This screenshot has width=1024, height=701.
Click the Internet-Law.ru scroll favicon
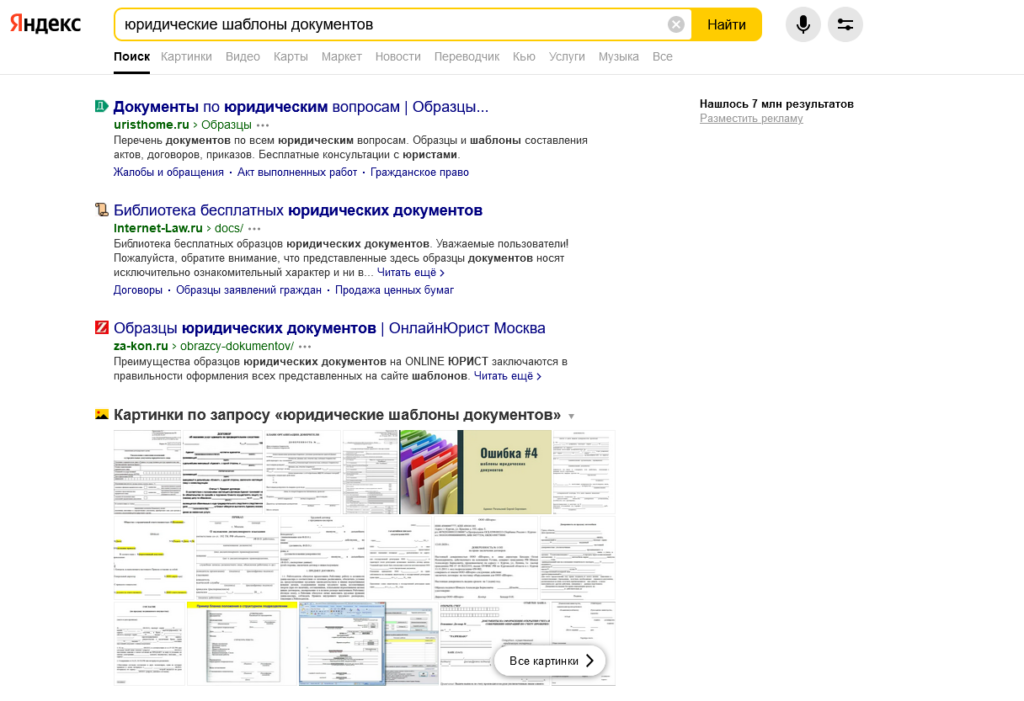point(101,210)
